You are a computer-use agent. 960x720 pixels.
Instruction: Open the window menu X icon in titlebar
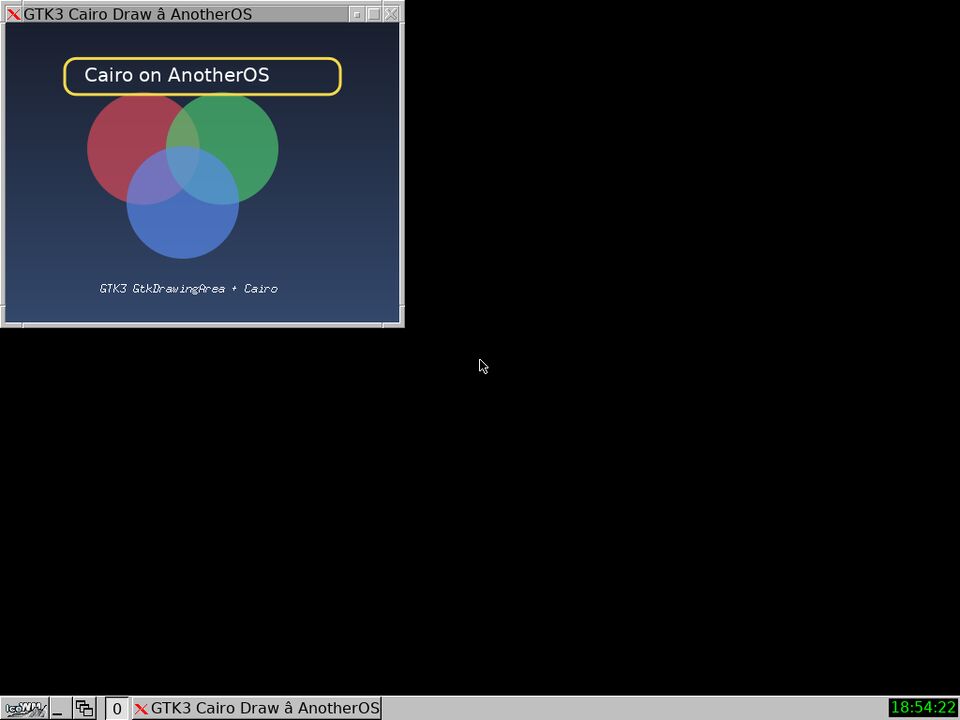coord(13,13)
